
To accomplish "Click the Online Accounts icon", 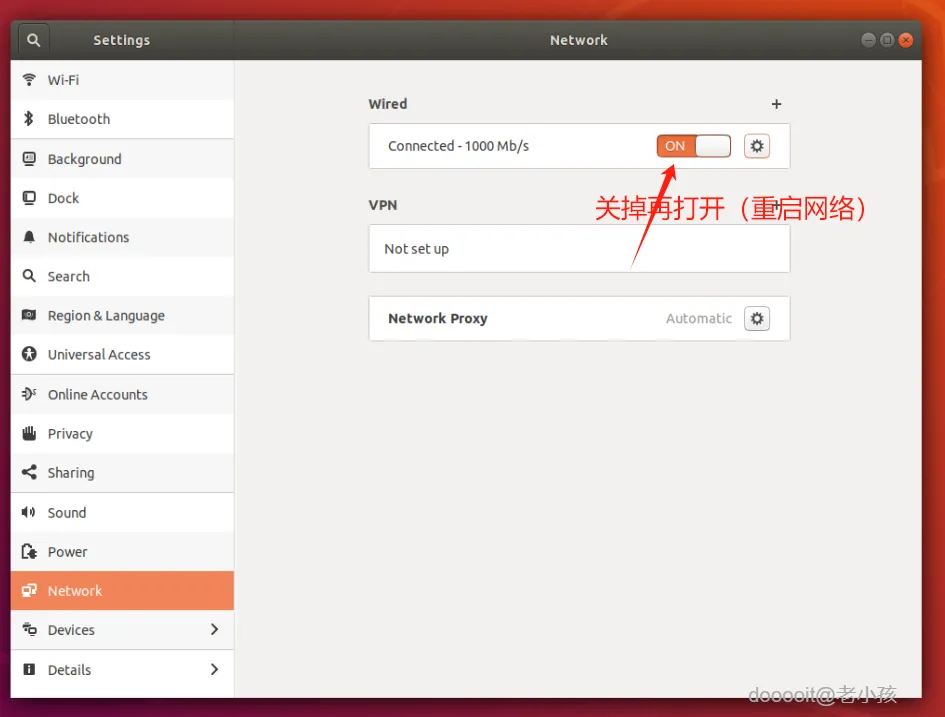I will pos(29,394).
